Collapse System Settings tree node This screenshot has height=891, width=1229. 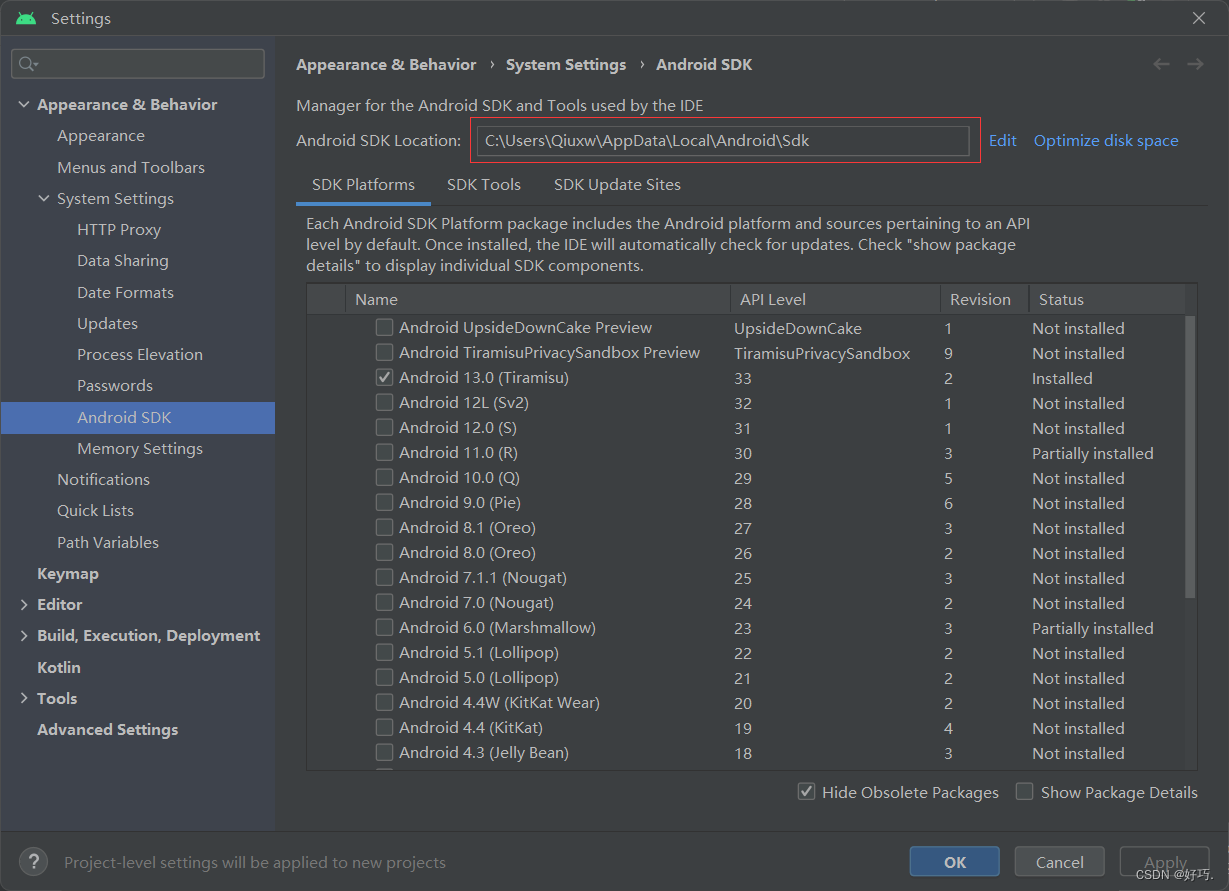click(44, 198)
